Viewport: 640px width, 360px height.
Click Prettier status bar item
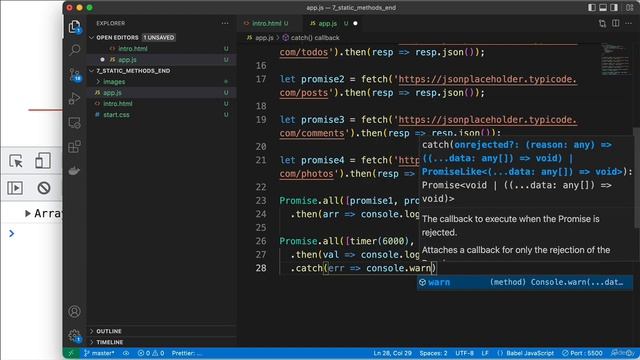[x=186, y=353]
